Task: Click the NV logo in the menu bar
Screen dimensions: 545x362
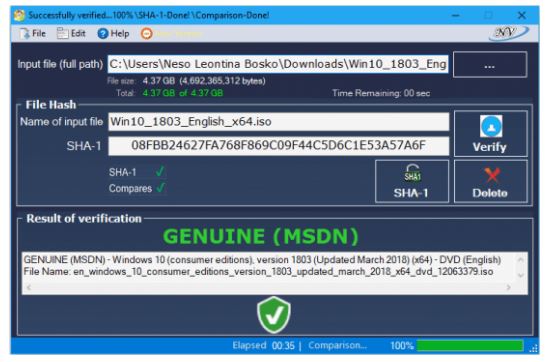Action: 508,33
